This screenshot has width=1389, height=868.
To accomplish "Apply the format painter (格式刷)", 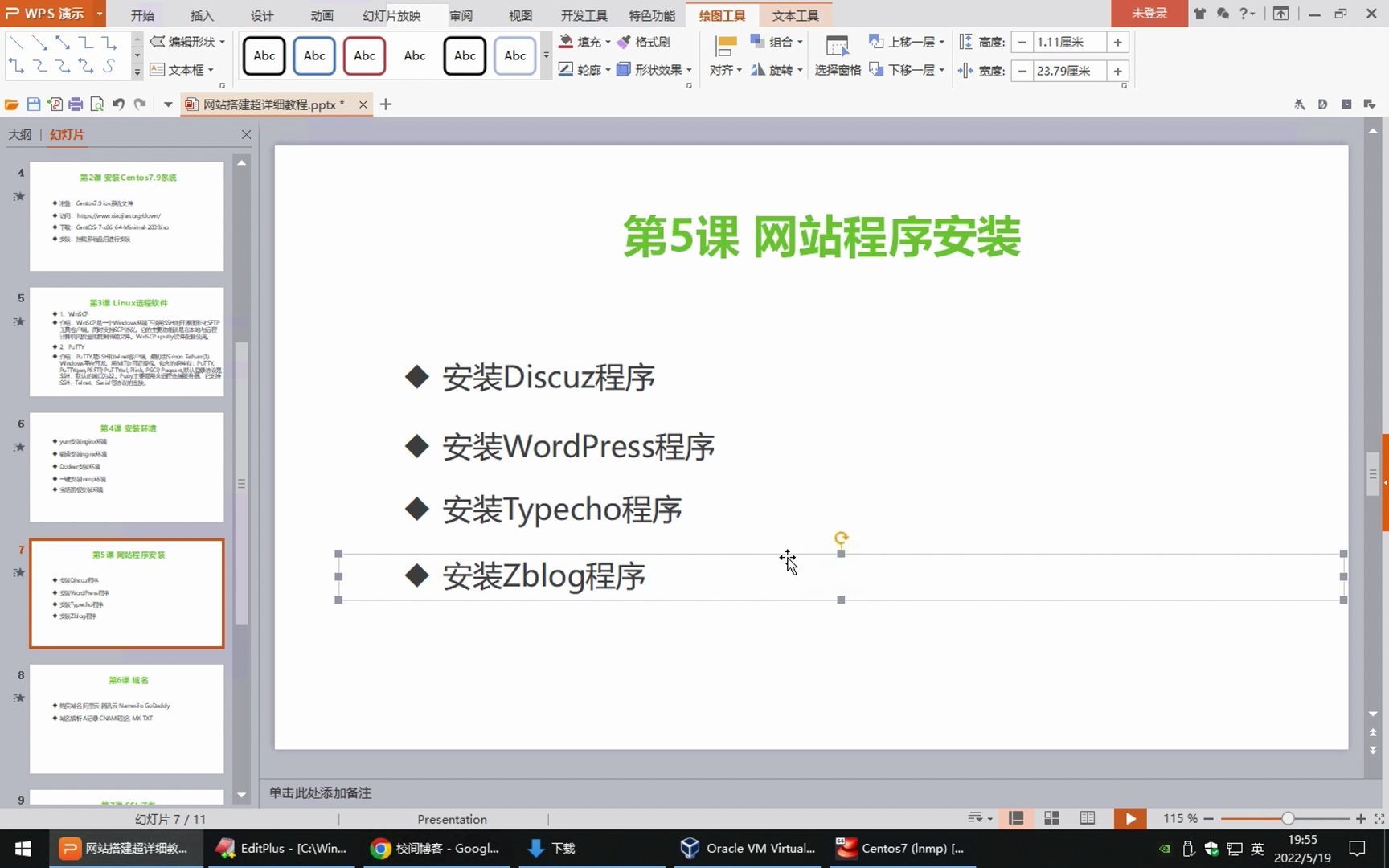I will coord(643,42).
